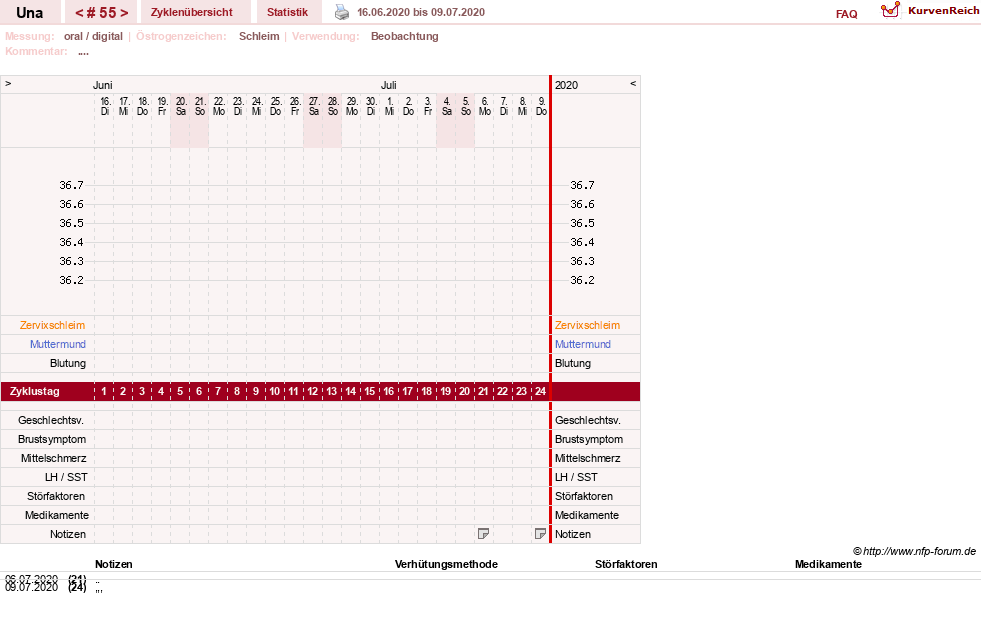Click the left Notizen row label
This screenshot has width=981, height=623.
(68, 534)
